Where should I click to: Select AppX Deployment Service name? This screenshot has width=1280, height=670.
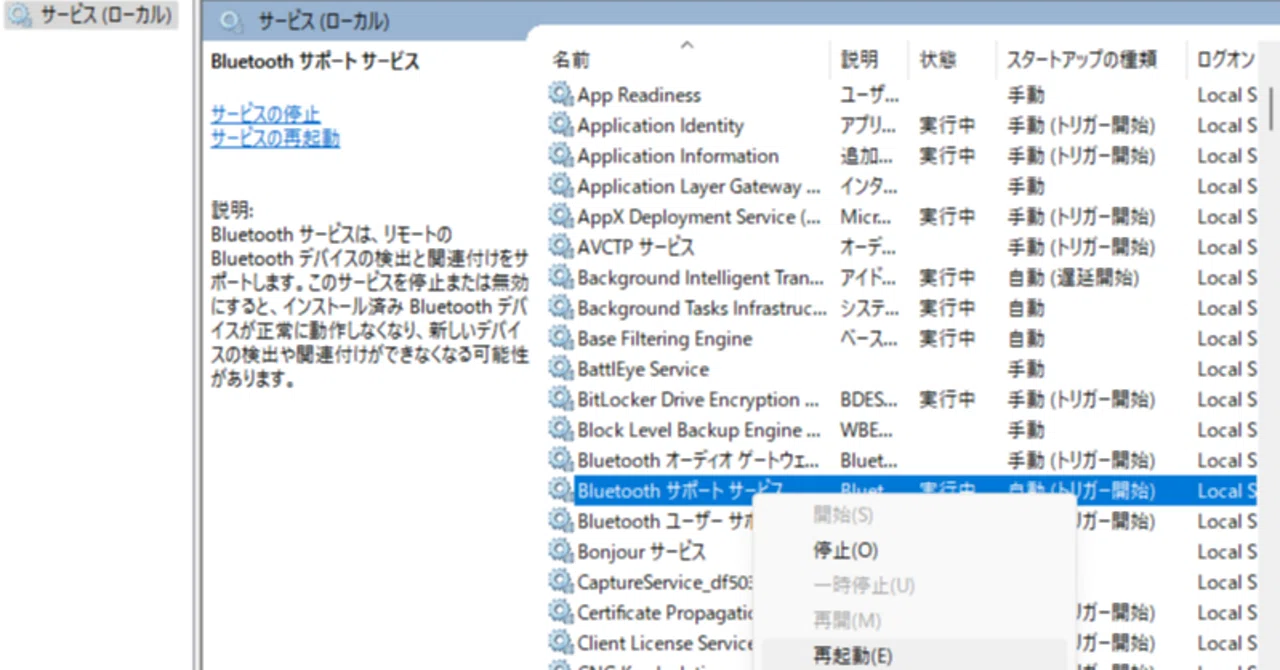[700, 217]
